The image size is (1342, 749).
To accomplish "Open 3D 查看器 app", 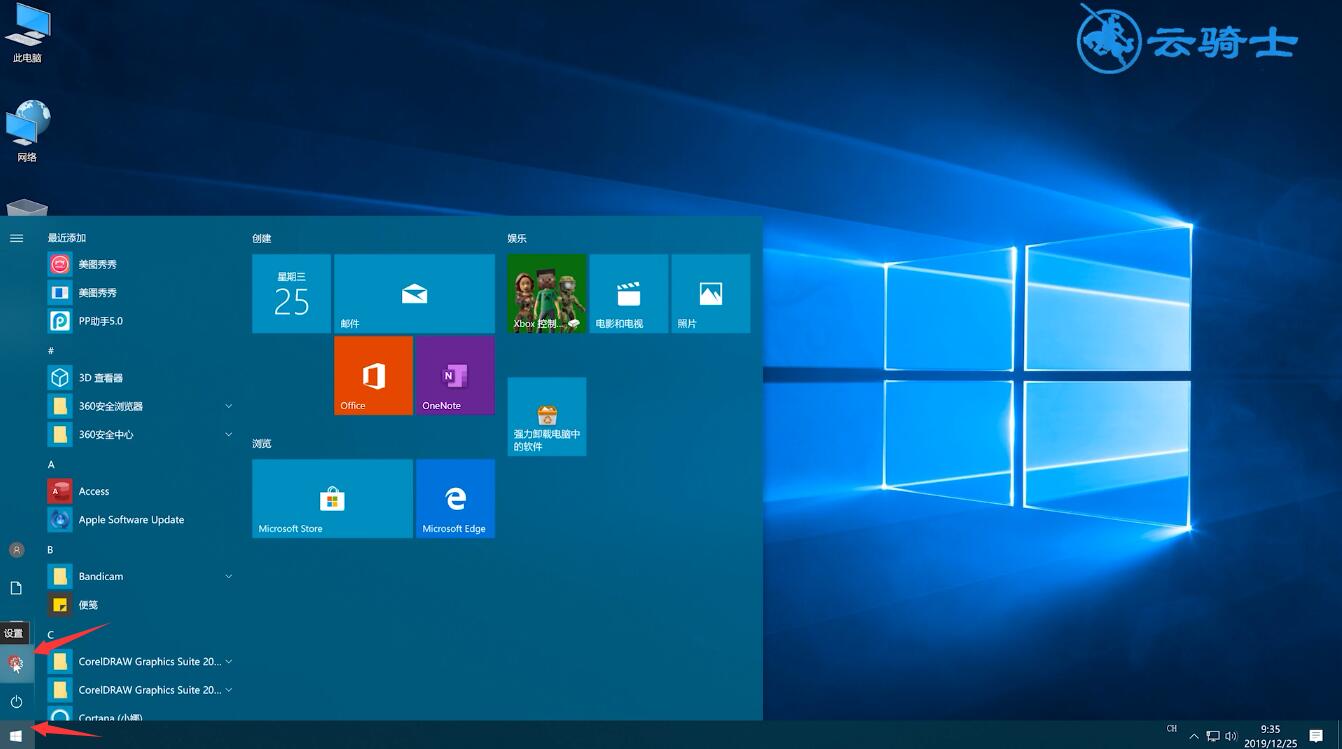I will coord(140,378).
